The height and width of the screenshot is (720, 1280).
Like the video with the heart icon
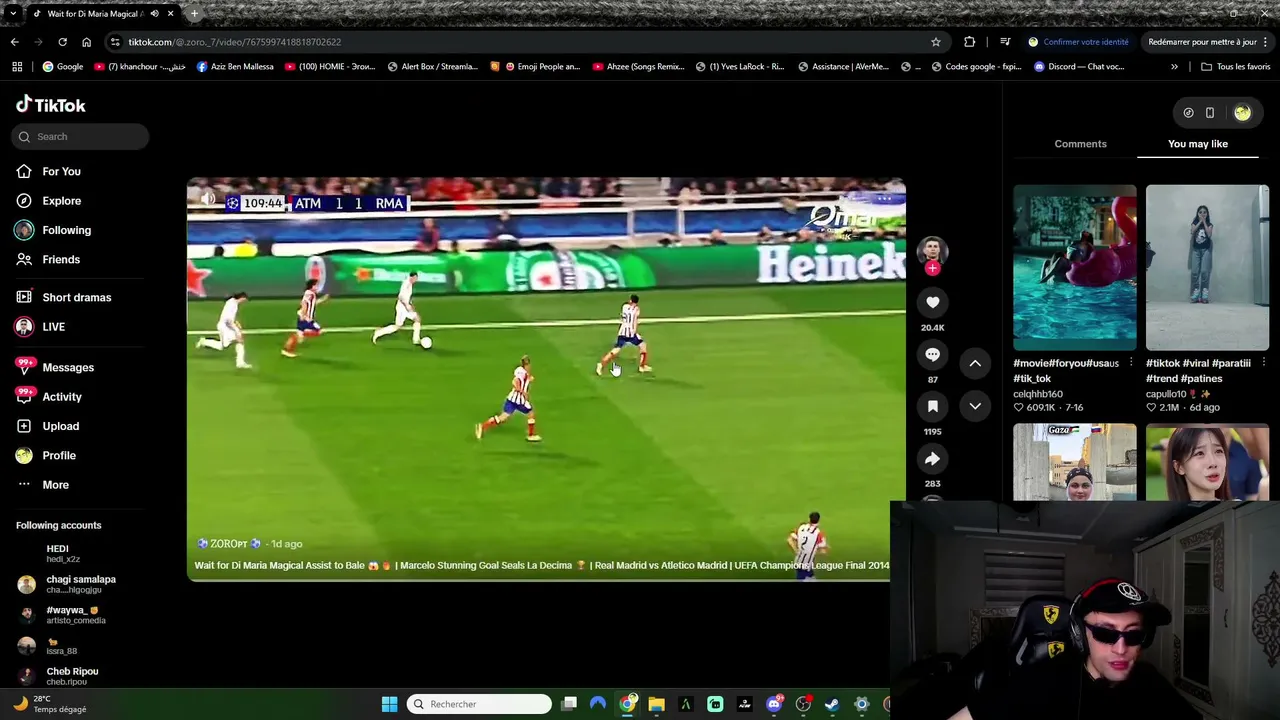pos(932,302)
